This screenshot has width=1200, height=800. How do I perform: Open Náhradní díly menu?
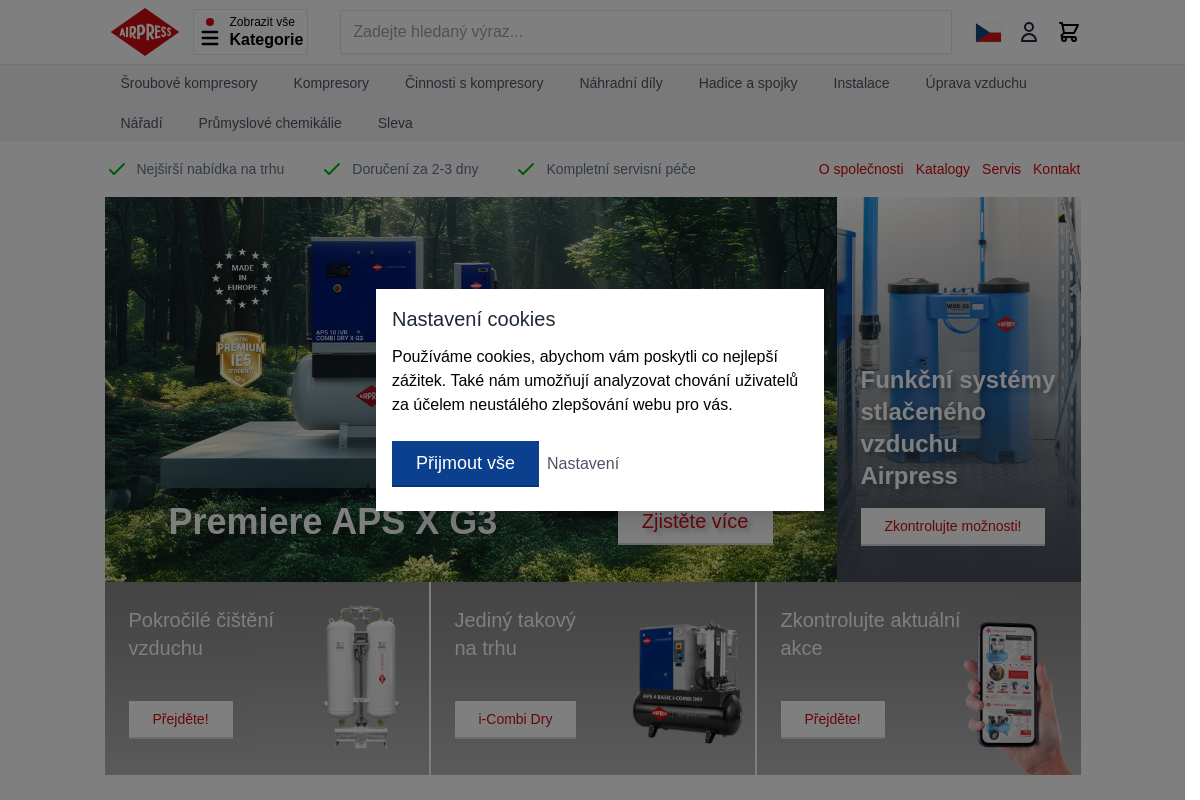(621, 83)
